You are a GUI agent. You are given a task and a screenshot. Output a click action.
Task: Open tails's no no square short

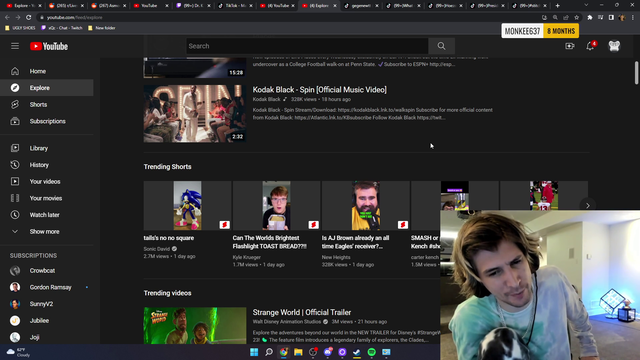pyautogui.click(x=187, y=206)
